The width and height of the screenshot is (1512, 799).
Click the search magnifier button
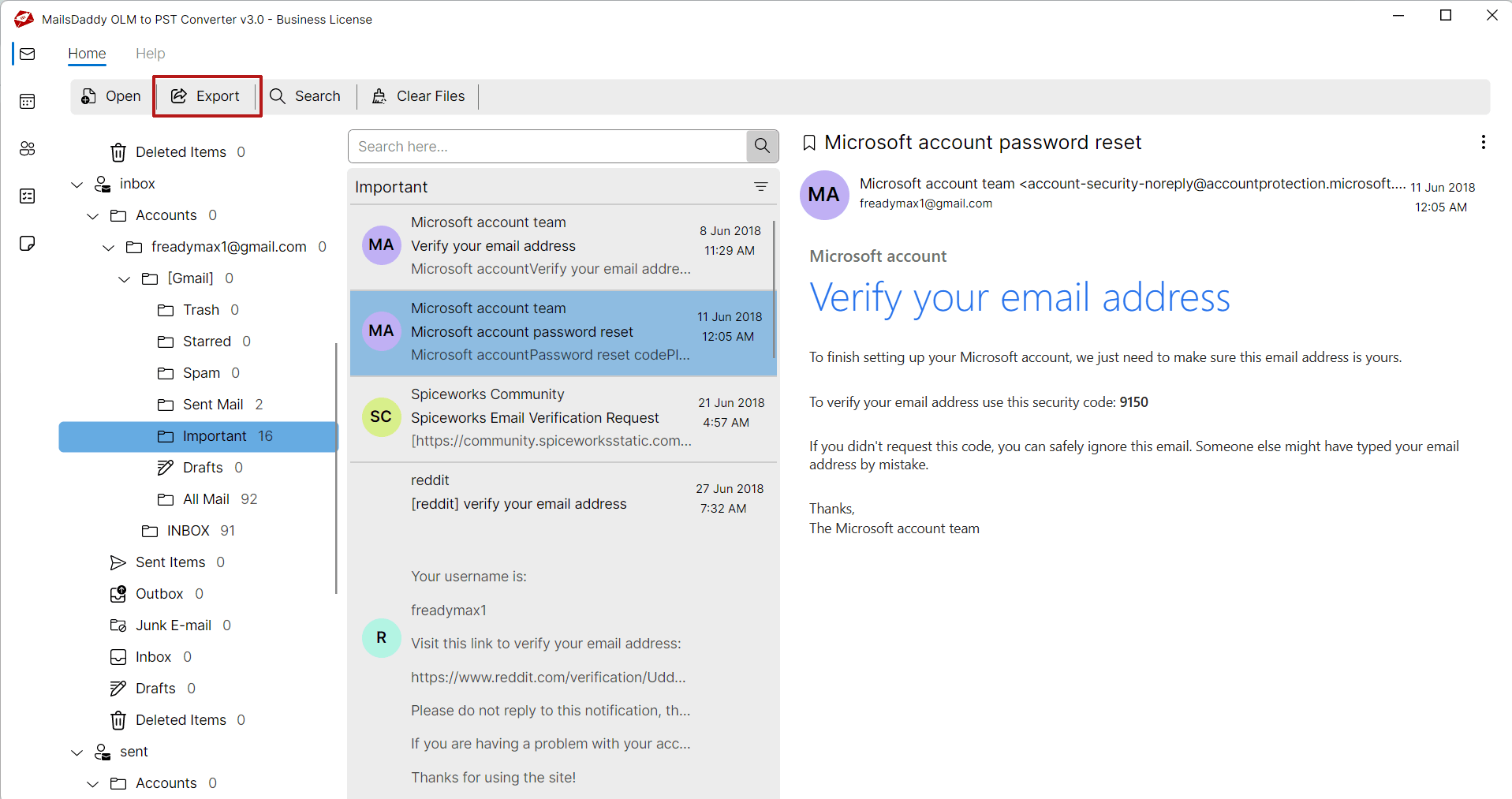point(762,146)
